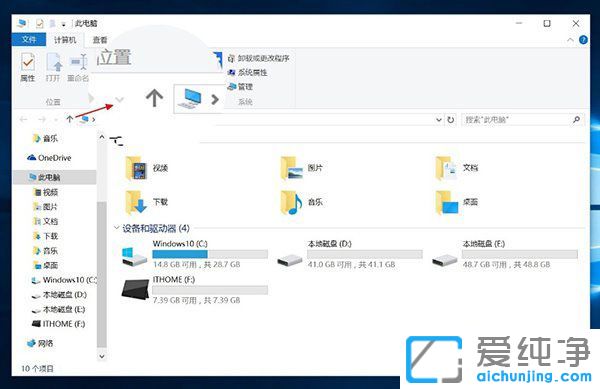Viewport: 600px width, 389px height.
Task: Select the 桌面 folder icon in main pane
Action: (447, 202)
